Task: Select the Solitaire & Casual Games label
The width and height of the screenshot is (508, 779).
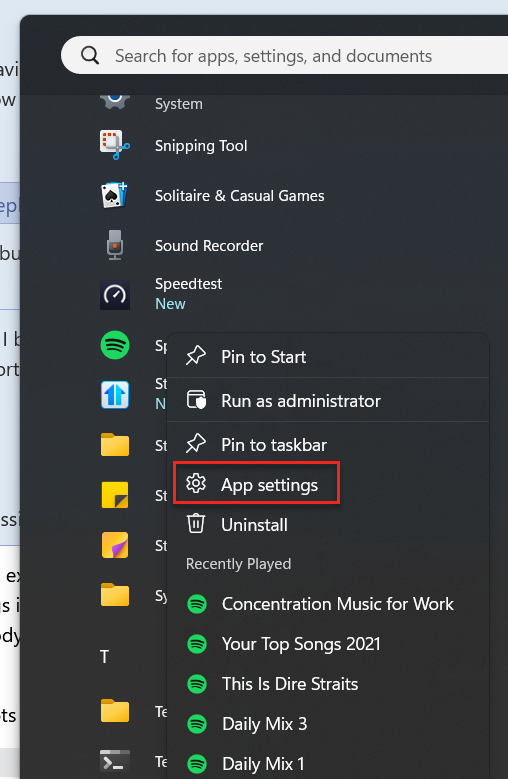Action: pos(239,196)
